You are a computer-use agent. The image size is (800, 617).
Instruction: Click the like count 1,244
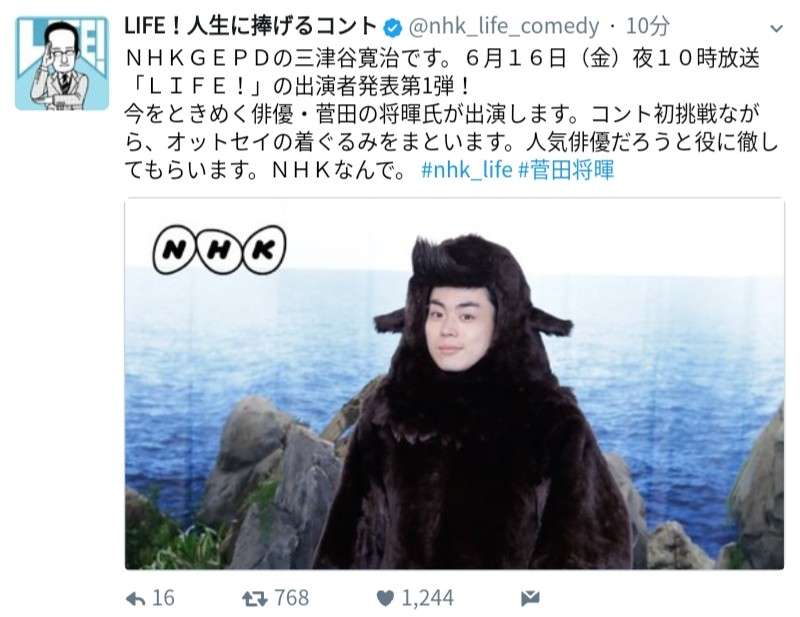point(428,598)
